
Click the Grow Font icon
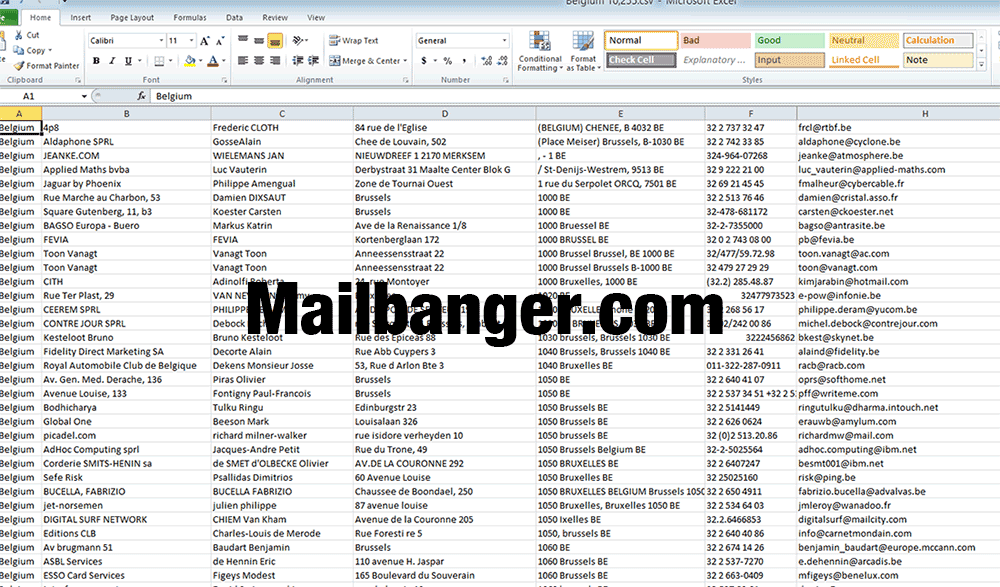(205, 41)
